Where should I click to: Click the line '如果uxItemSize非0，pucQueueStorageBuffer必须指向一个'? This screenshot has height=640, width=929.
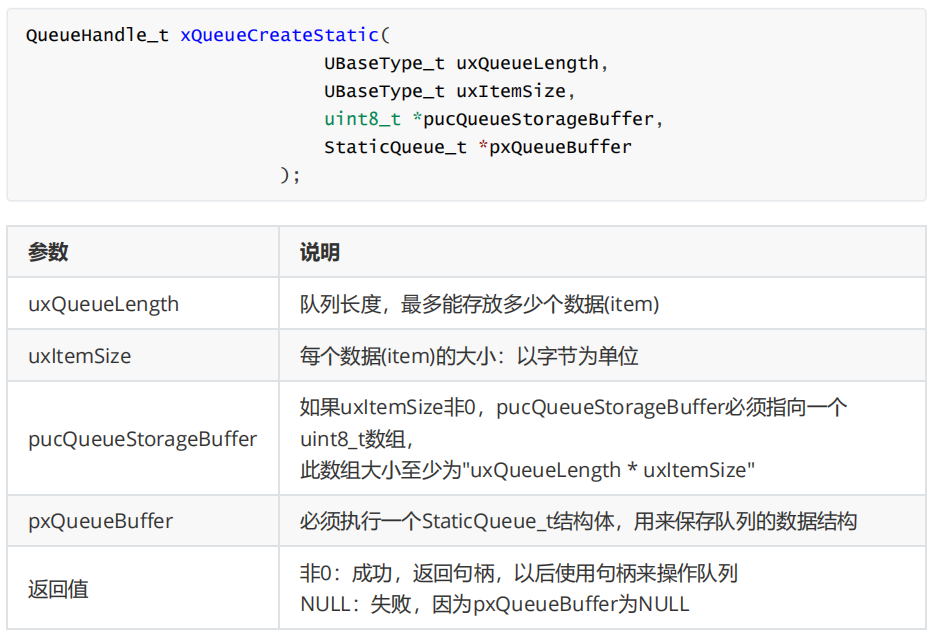[574, 407]
